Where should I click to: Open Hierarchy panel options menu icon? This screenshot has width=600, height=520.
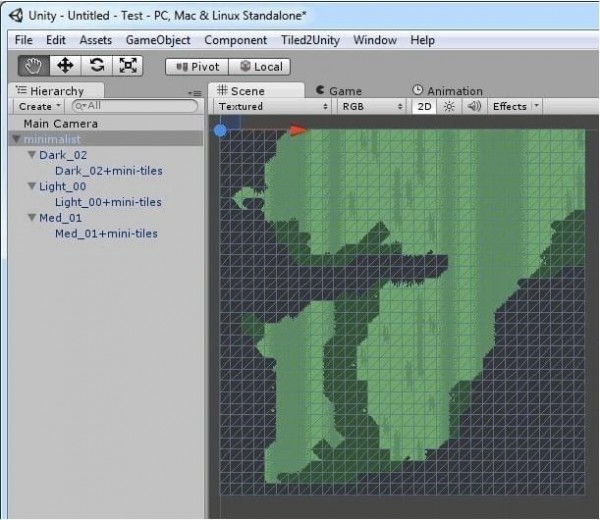tap(195, 92)
